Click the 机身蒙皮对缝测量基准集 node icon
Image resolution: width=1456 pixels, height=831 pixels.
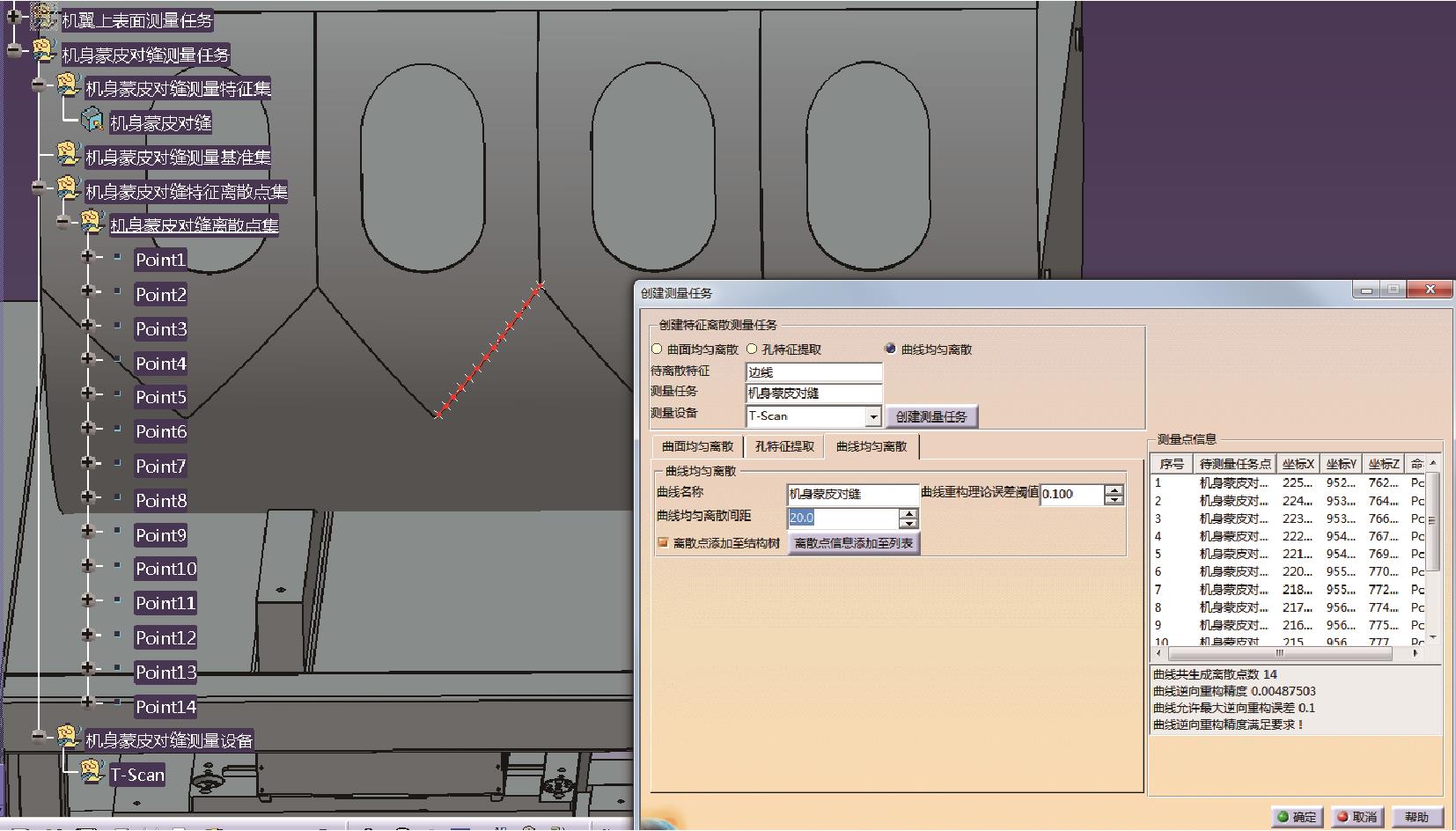click(69, 154)
